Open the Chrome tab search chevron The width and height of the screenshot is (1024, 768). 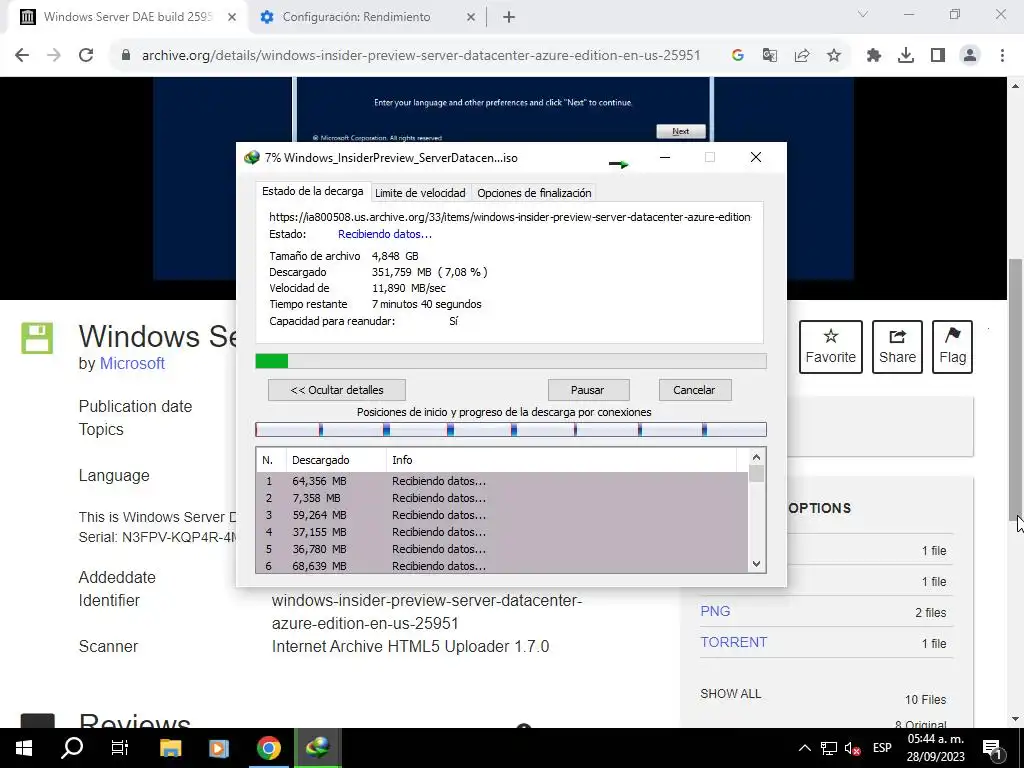pos(863,14)
